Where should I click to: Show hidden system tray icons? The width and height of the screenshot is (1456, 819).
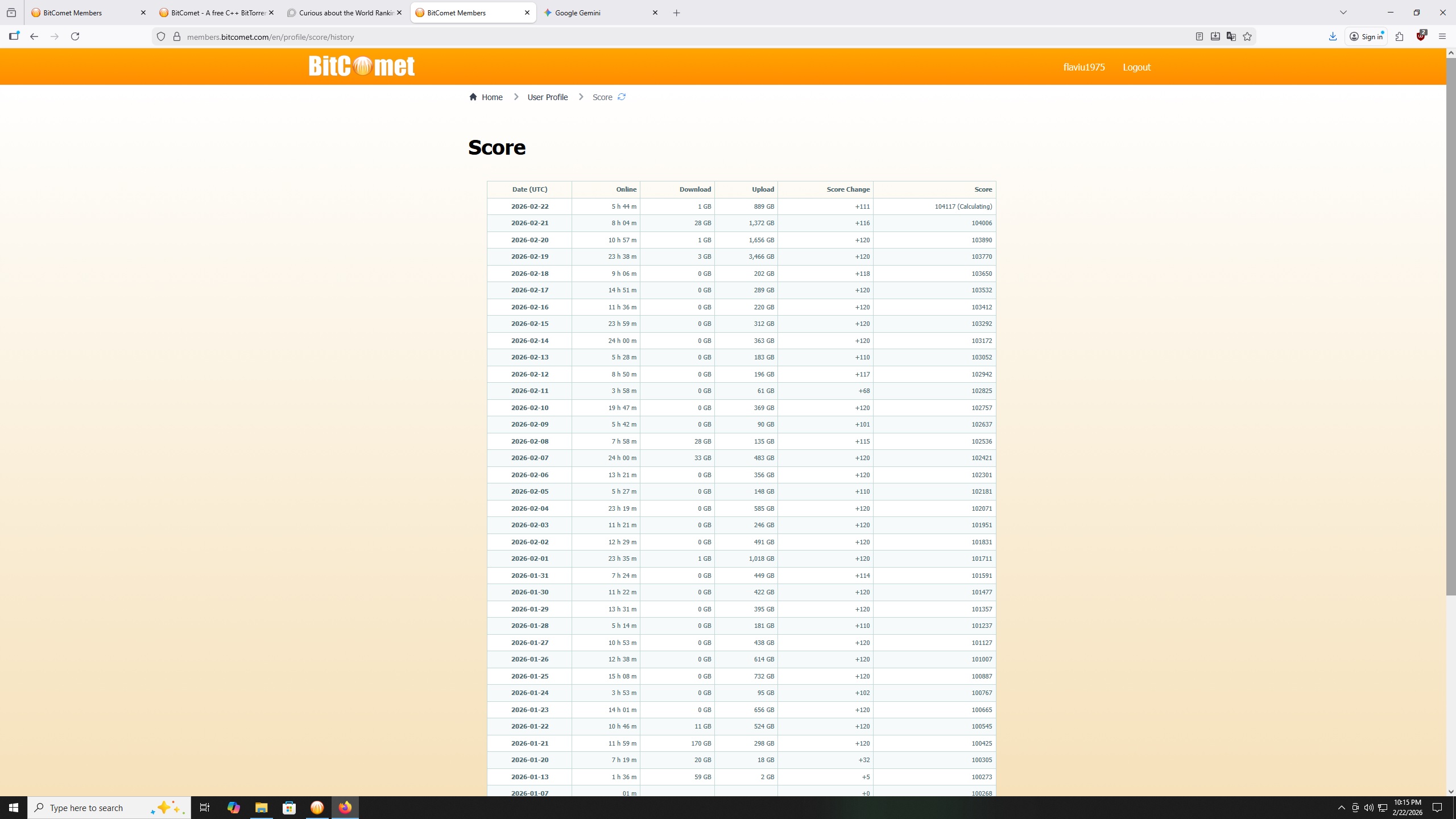click(1342, 808)
